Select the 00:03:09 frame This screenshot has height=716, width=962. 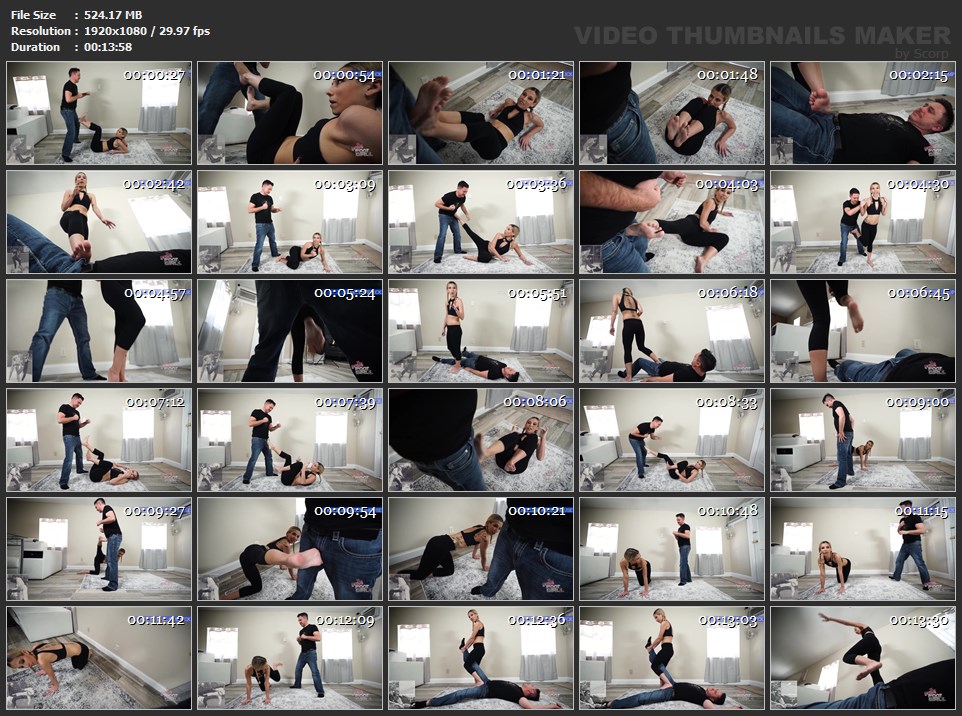tap(290, 222)
